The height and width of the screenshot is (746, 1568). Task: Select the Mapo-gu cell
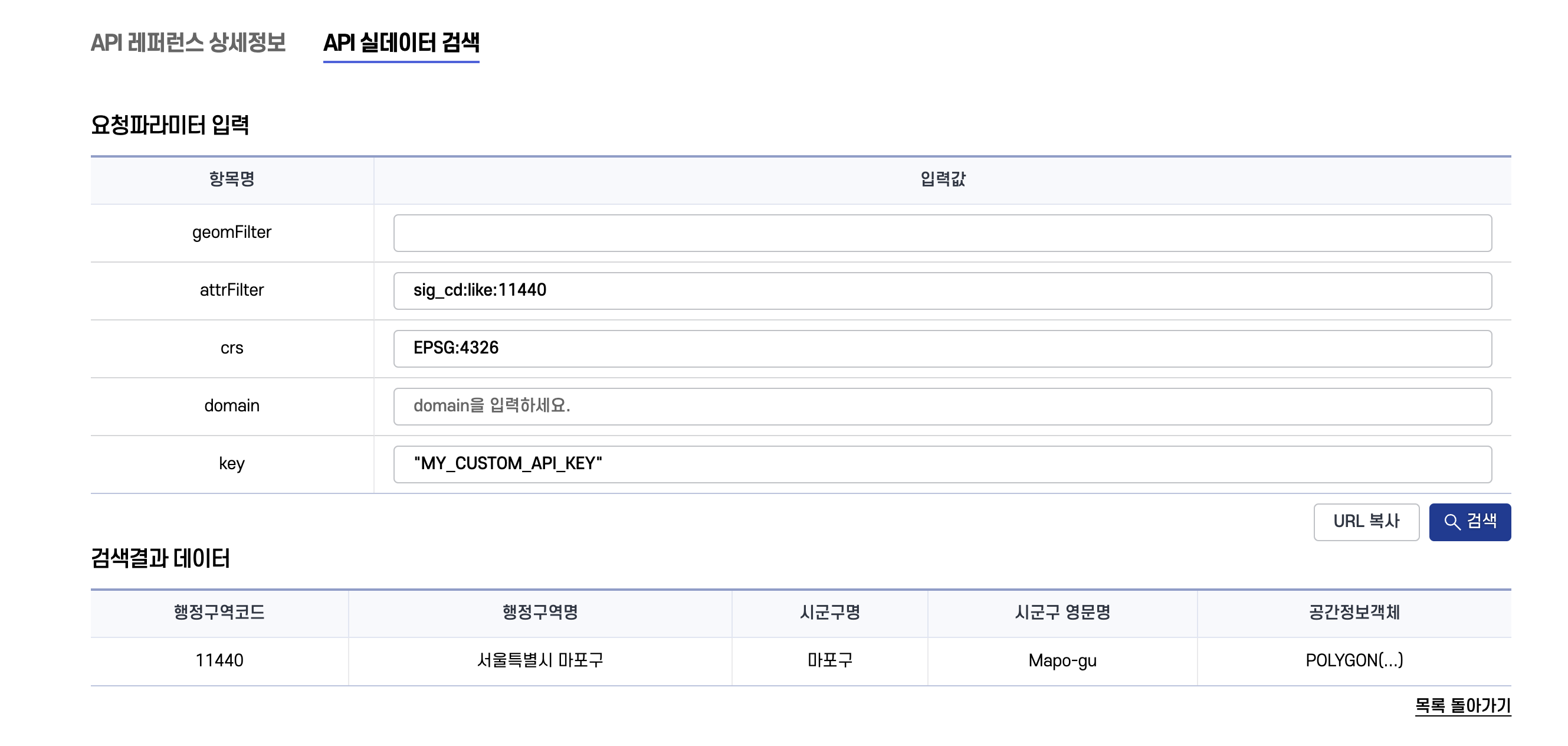pos(1062,661)
